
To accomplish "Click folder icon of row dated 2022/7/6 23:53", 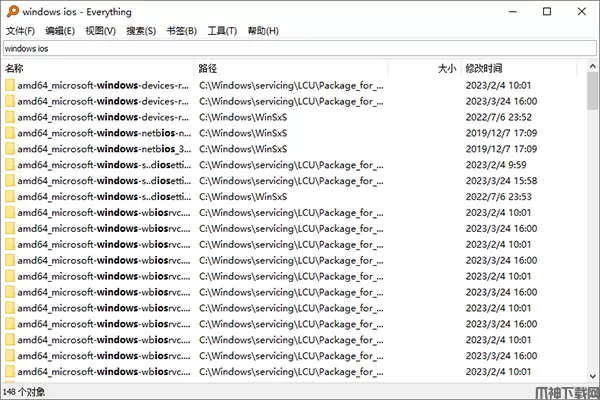I will click(x=10, y=196).
